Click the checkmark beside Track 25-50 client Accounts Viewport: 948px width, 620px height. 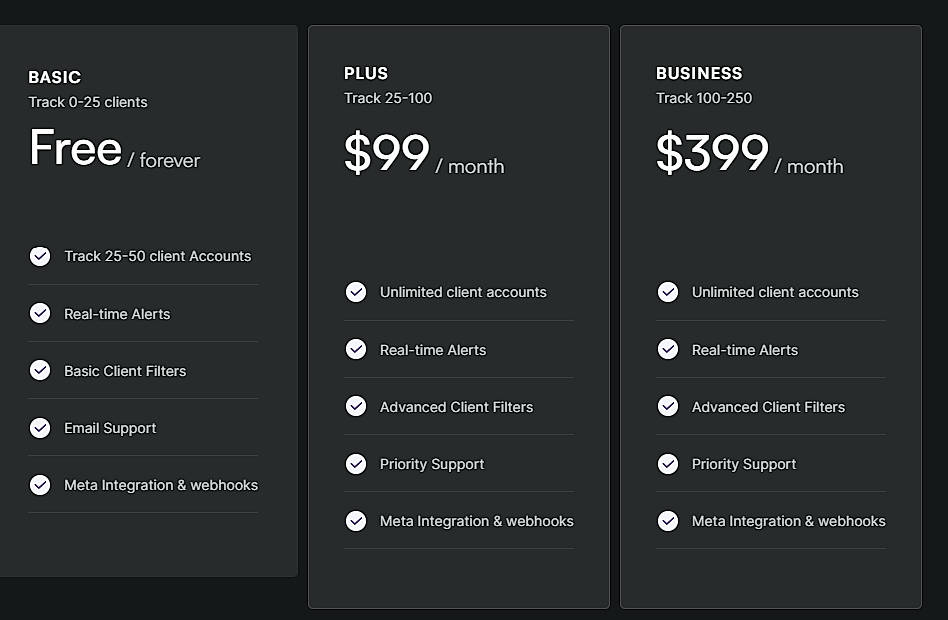click(x=40, y=256)
